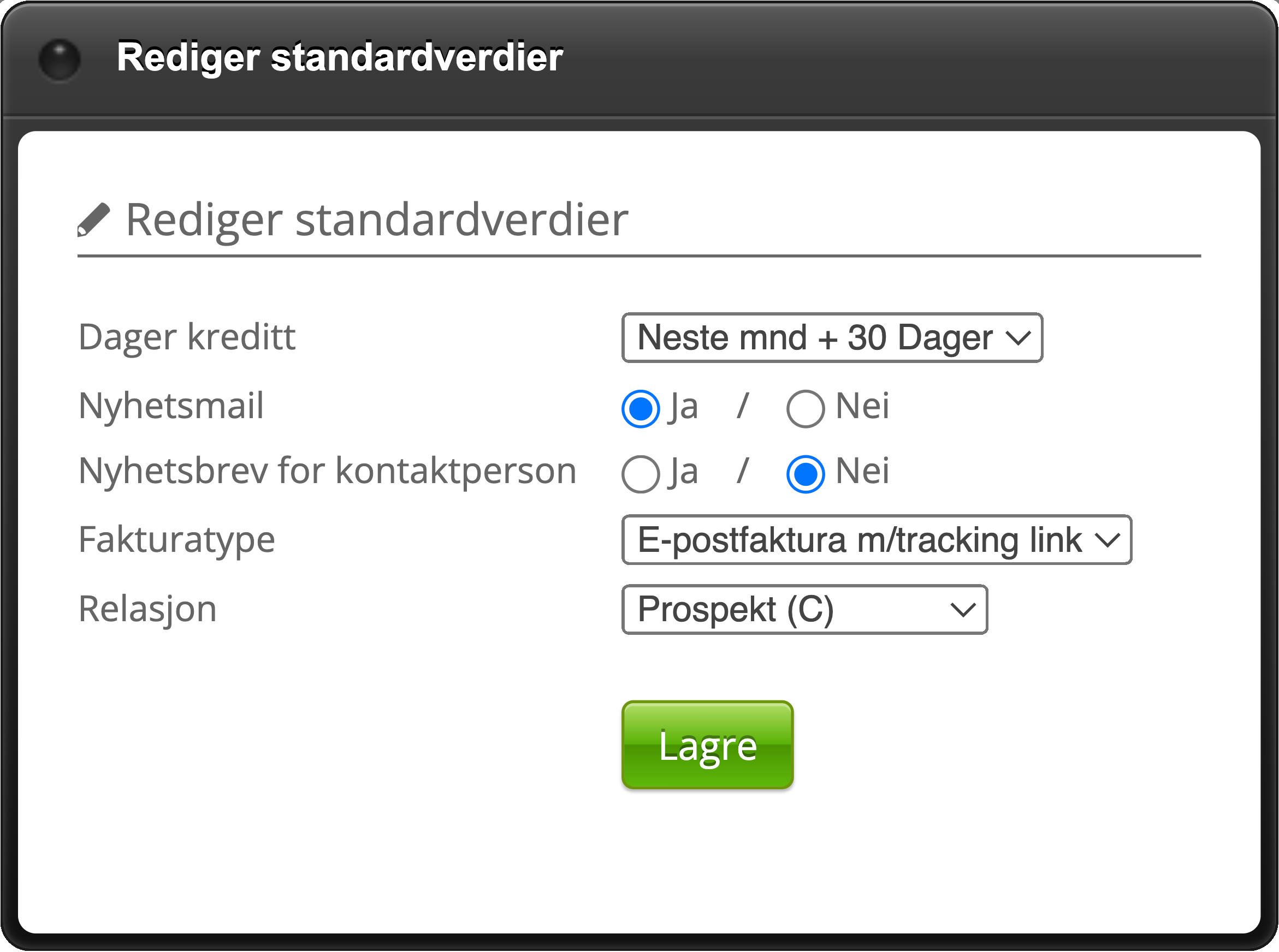Click the window title bar text
The height and width of the screenshot is (952, 1279).
click(x=340, y=57)
